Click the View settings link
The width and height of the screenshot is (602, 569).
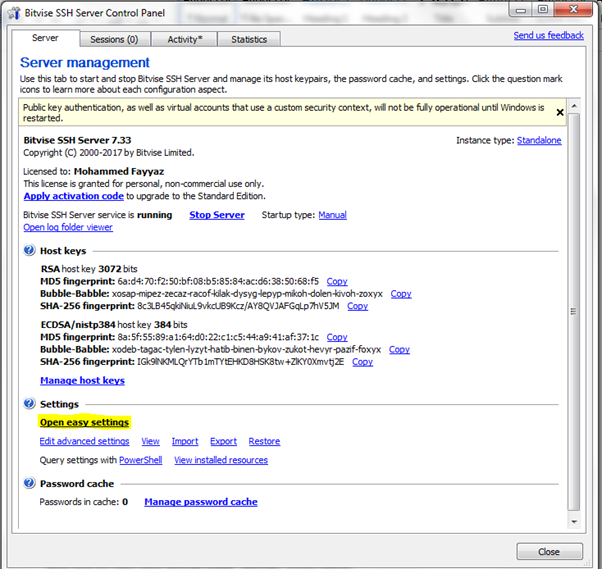pos(150,441)
